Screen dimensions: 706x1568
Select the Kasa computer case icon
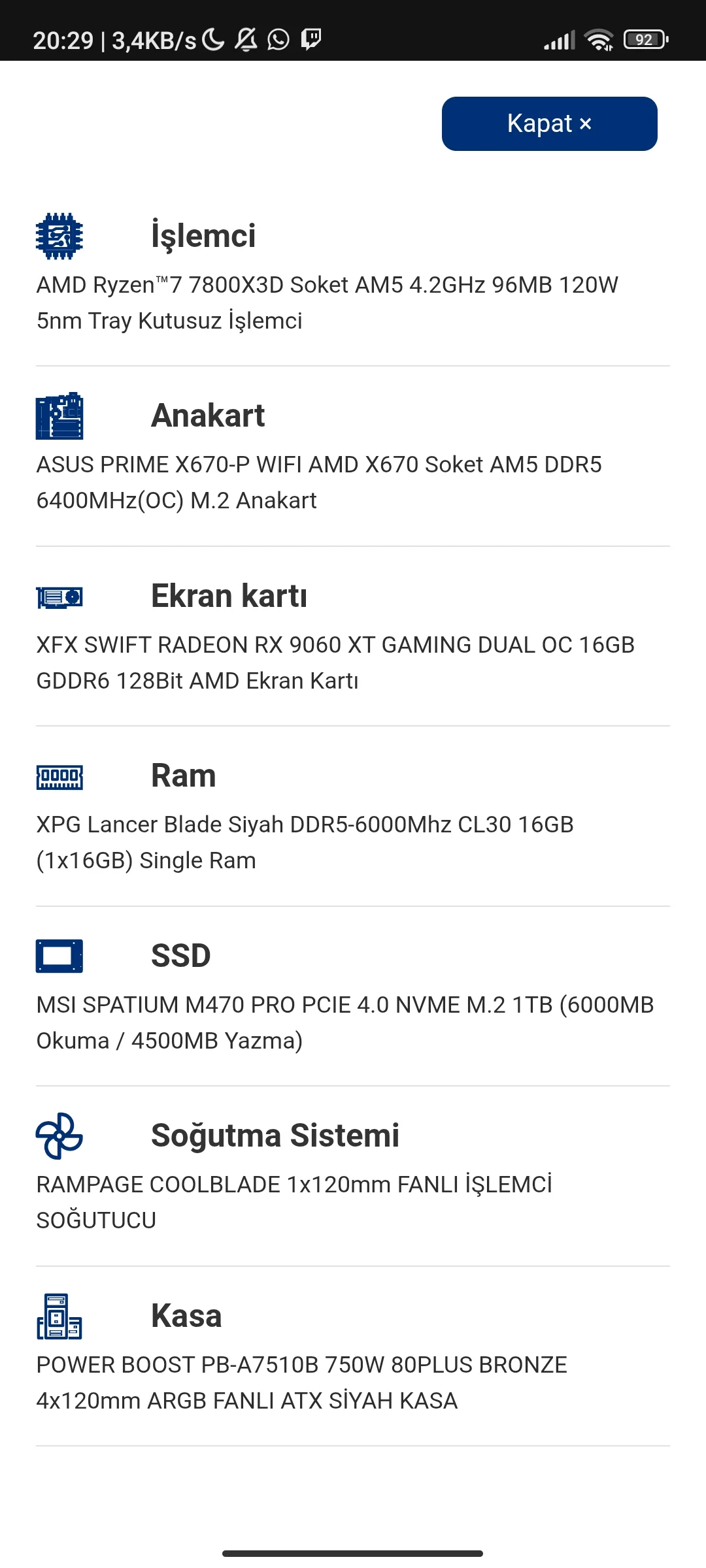pyautogui.click(x=59, y=1315)
